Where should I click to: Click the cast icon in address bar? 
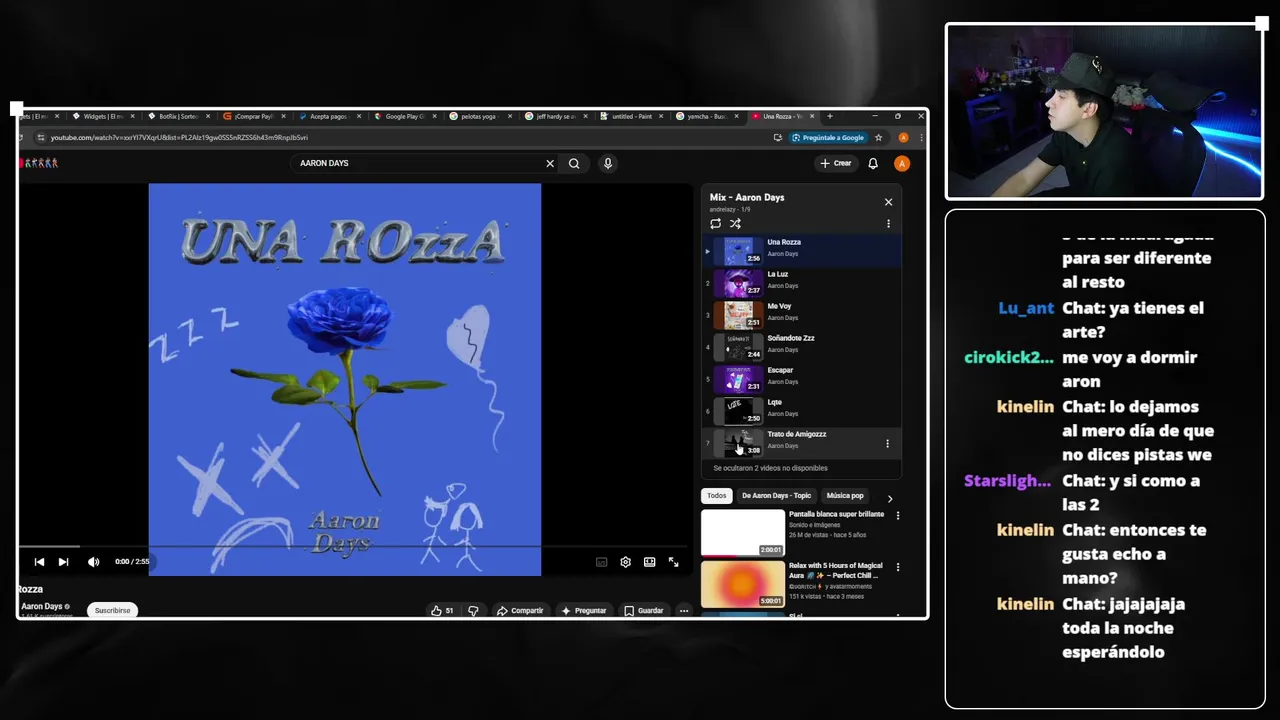778,138
